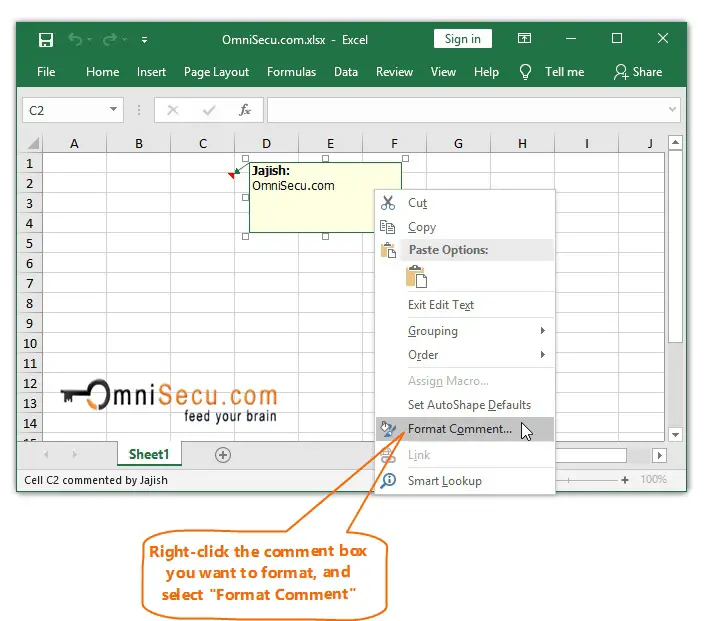Open the Review tab
The image size is (704, 621).
(394, 72)
